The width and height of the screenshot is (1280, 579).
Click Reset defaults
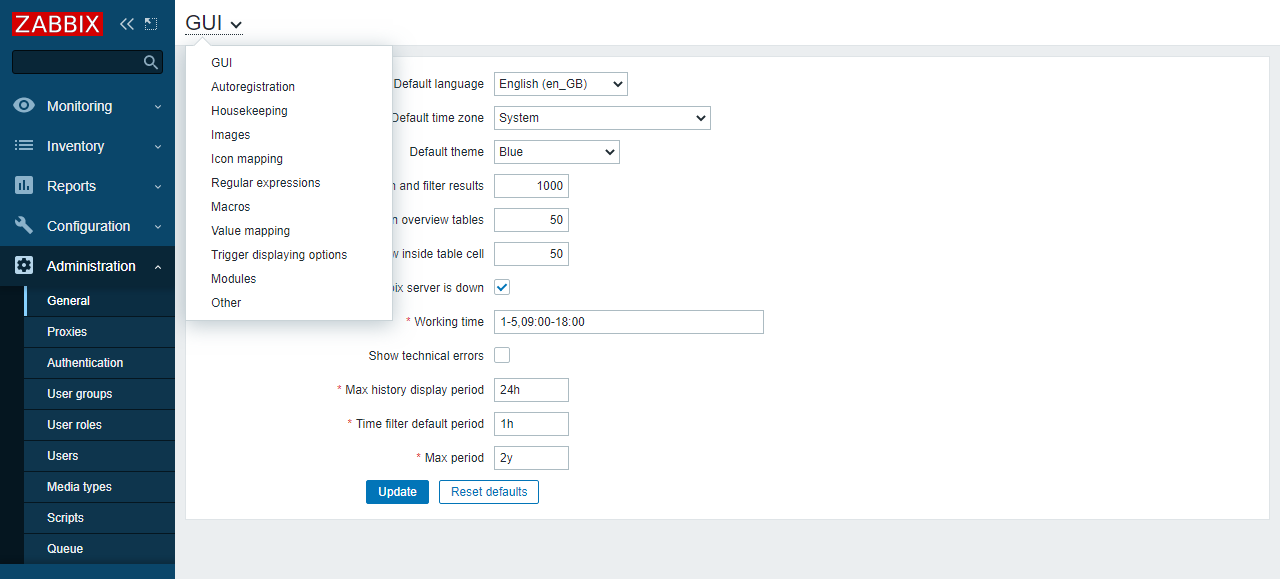(488, 491)
